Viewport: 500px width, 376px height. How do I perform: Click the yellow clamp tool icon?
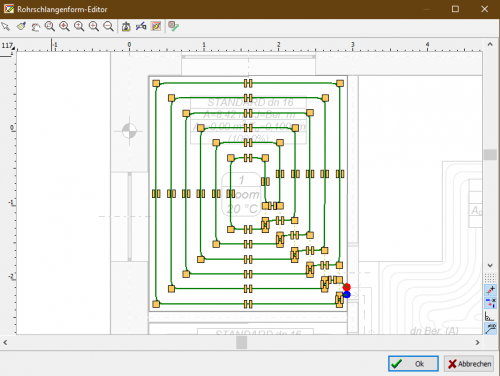coord(126,26)
